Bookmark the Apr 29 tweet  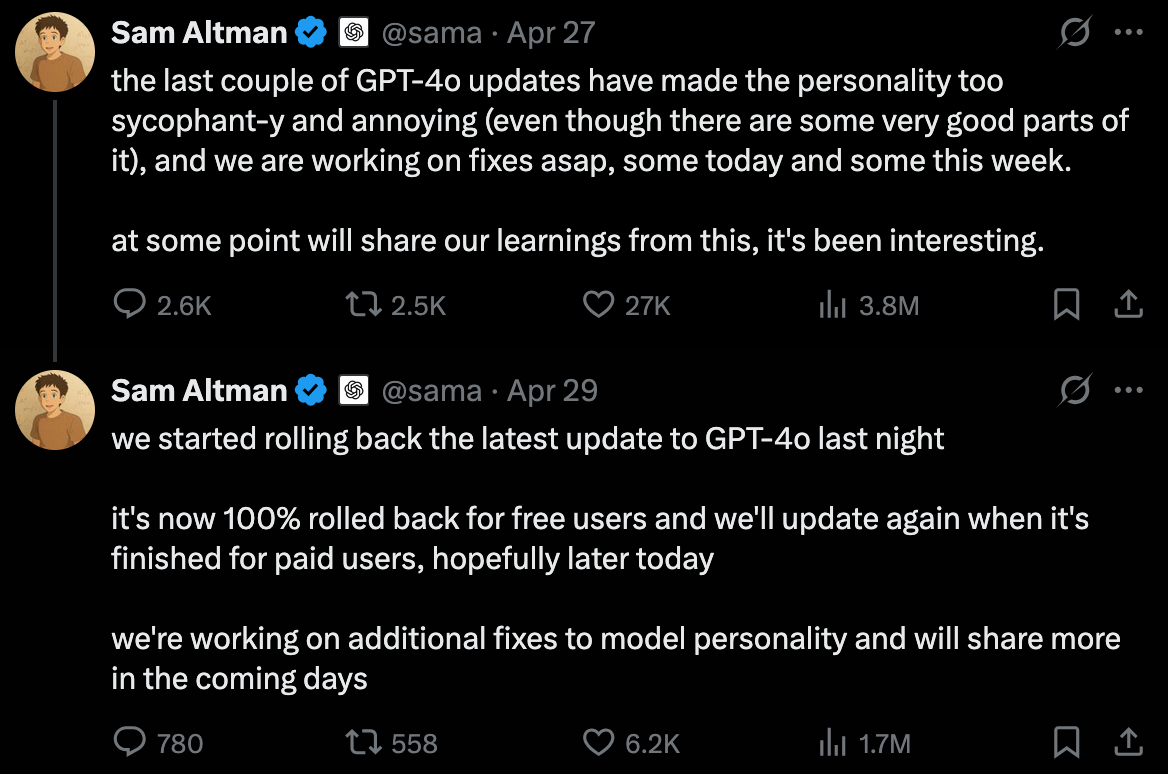pyautogui.click(x=1067, y=742)
